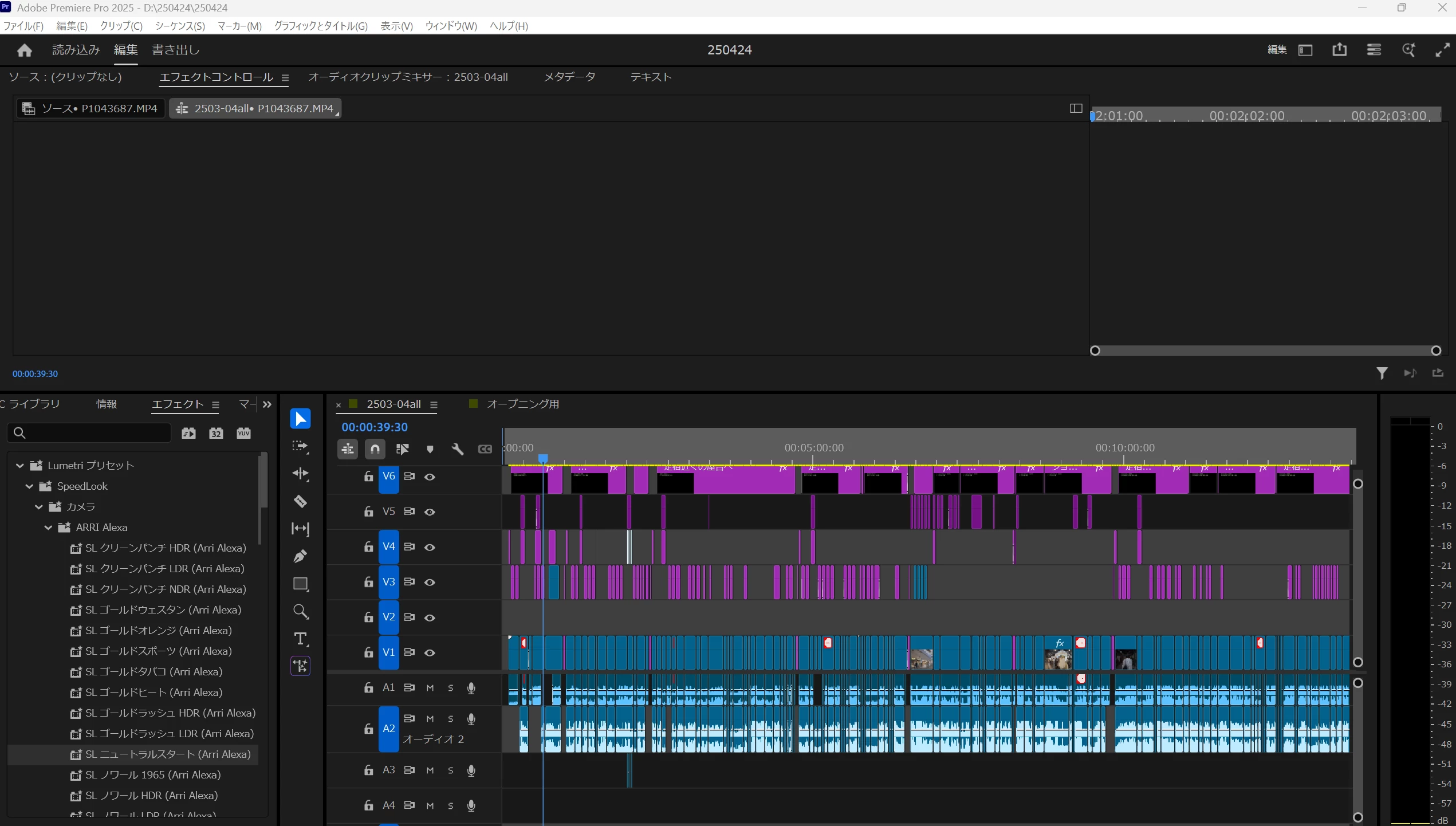Click the 読み込み button
This screenshot has height=826, width=1456.
pyautogui.click(x=76, y=50)
